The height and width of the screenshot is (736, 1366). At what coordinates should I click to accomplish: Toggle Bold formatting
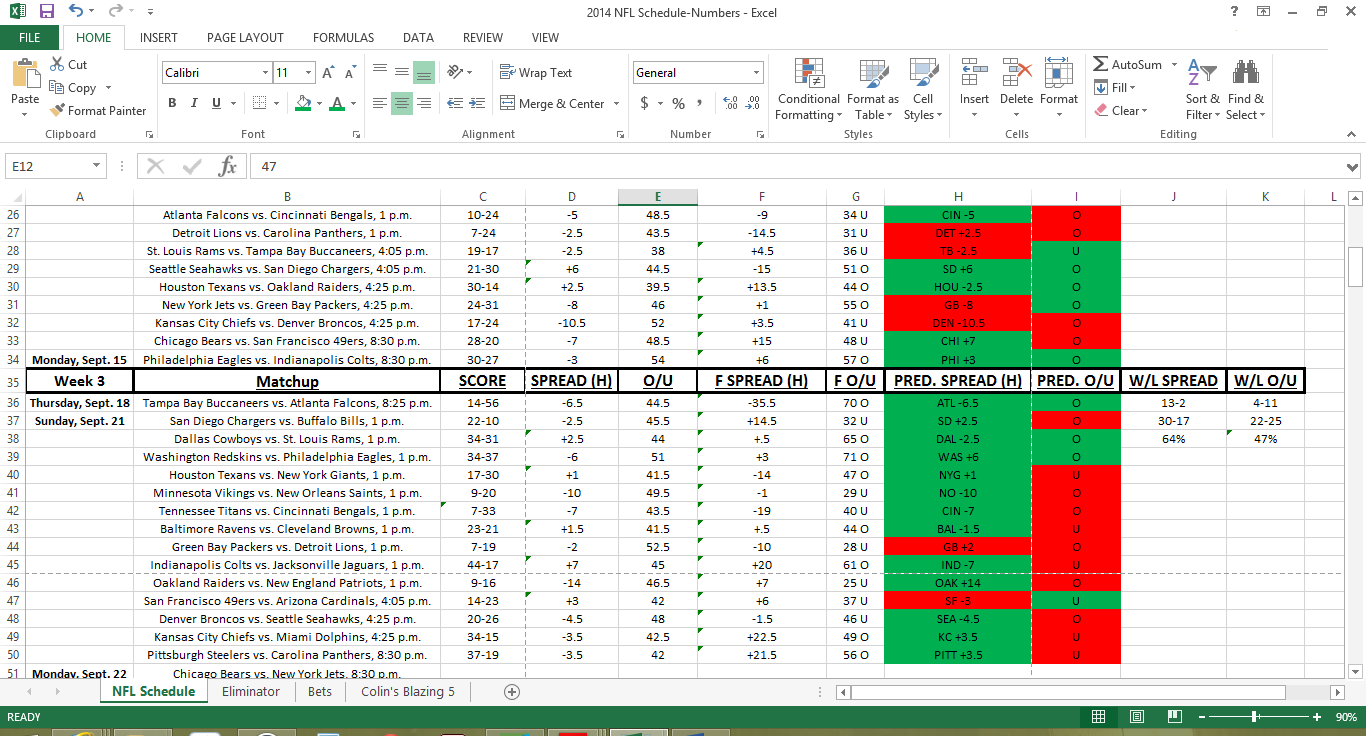[172, 103]
